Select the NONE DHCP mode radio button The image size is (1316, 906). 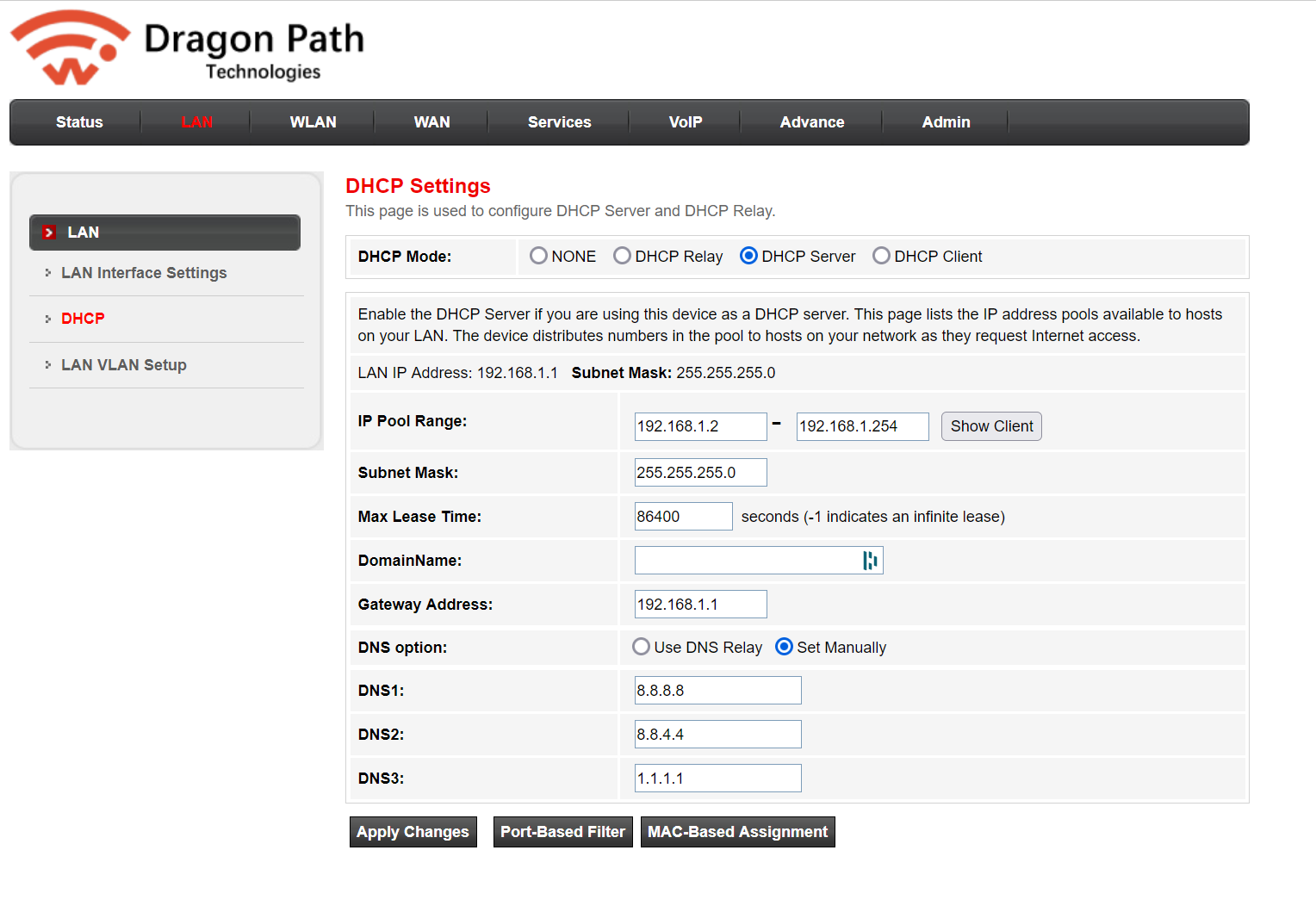click(539, 256)
